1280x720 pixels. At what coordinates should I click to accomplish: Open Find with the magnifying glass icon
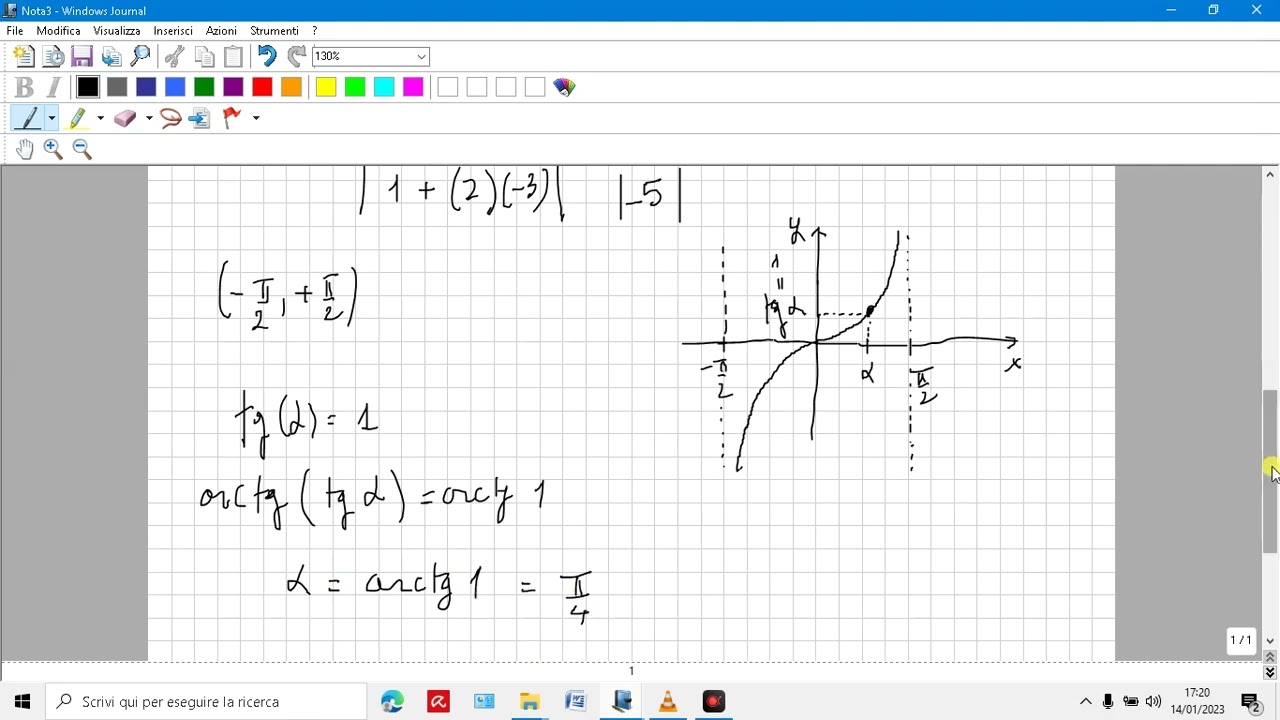[x=141, y=56]
